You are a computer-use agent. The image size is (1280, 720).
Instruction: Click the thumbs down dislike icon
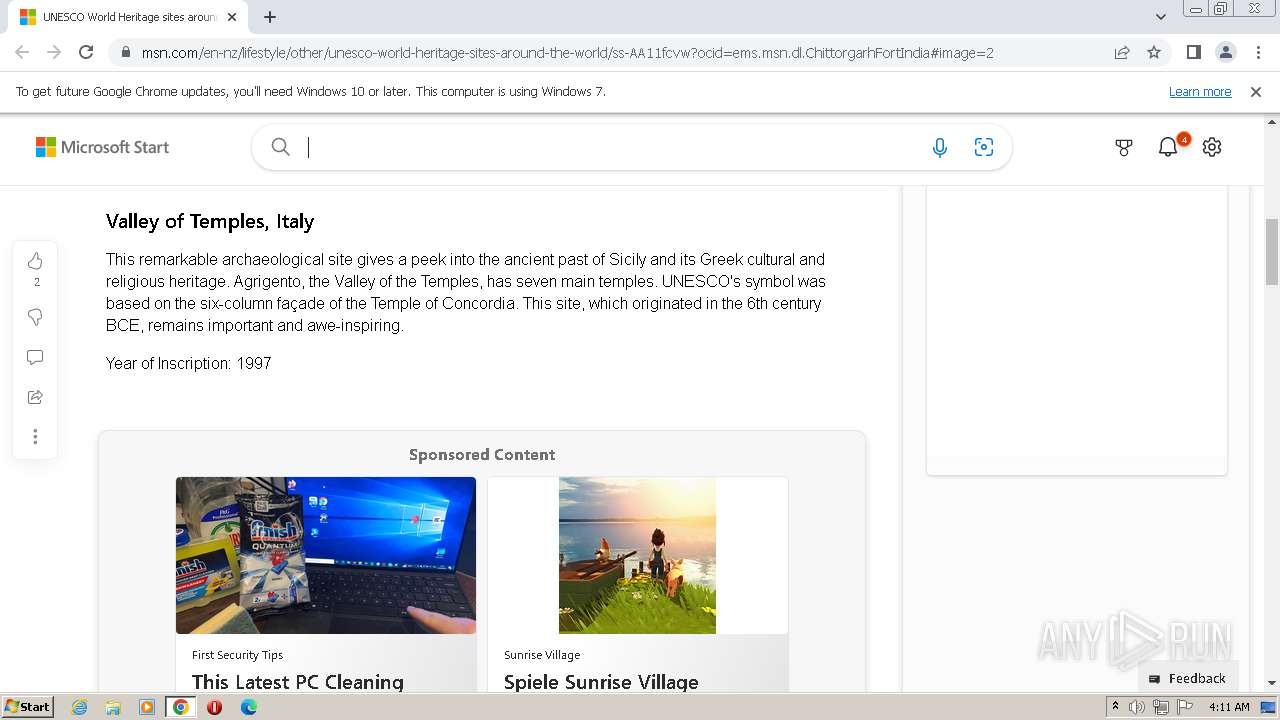tap(35, 317)
